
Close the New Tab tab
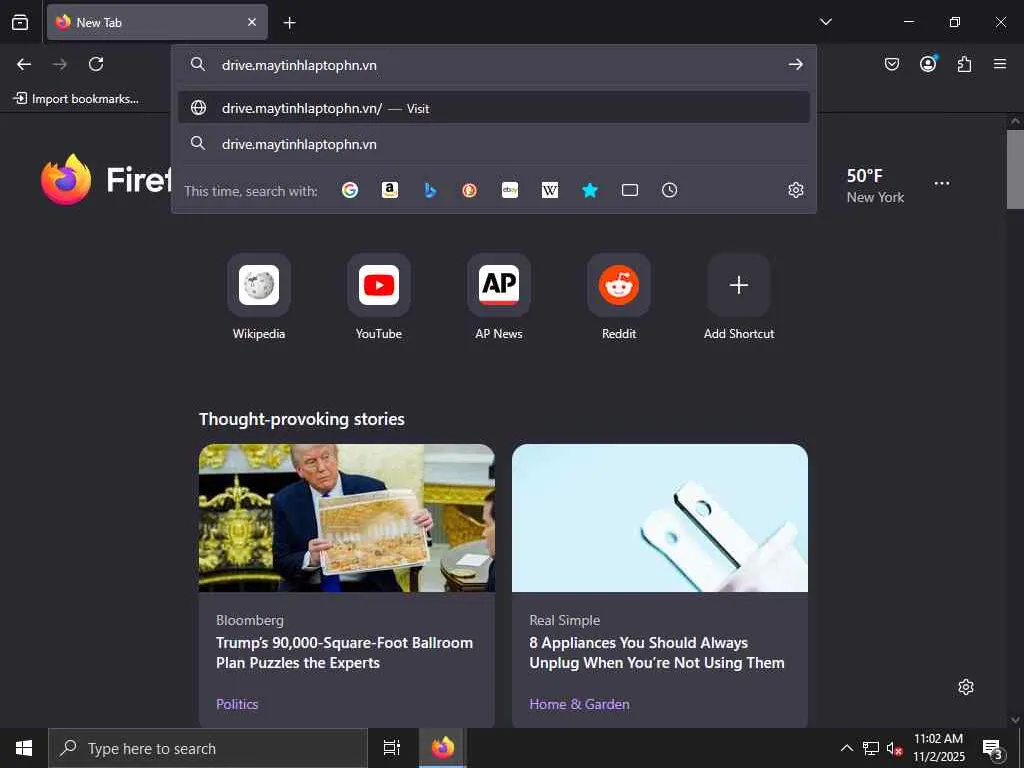252,22
